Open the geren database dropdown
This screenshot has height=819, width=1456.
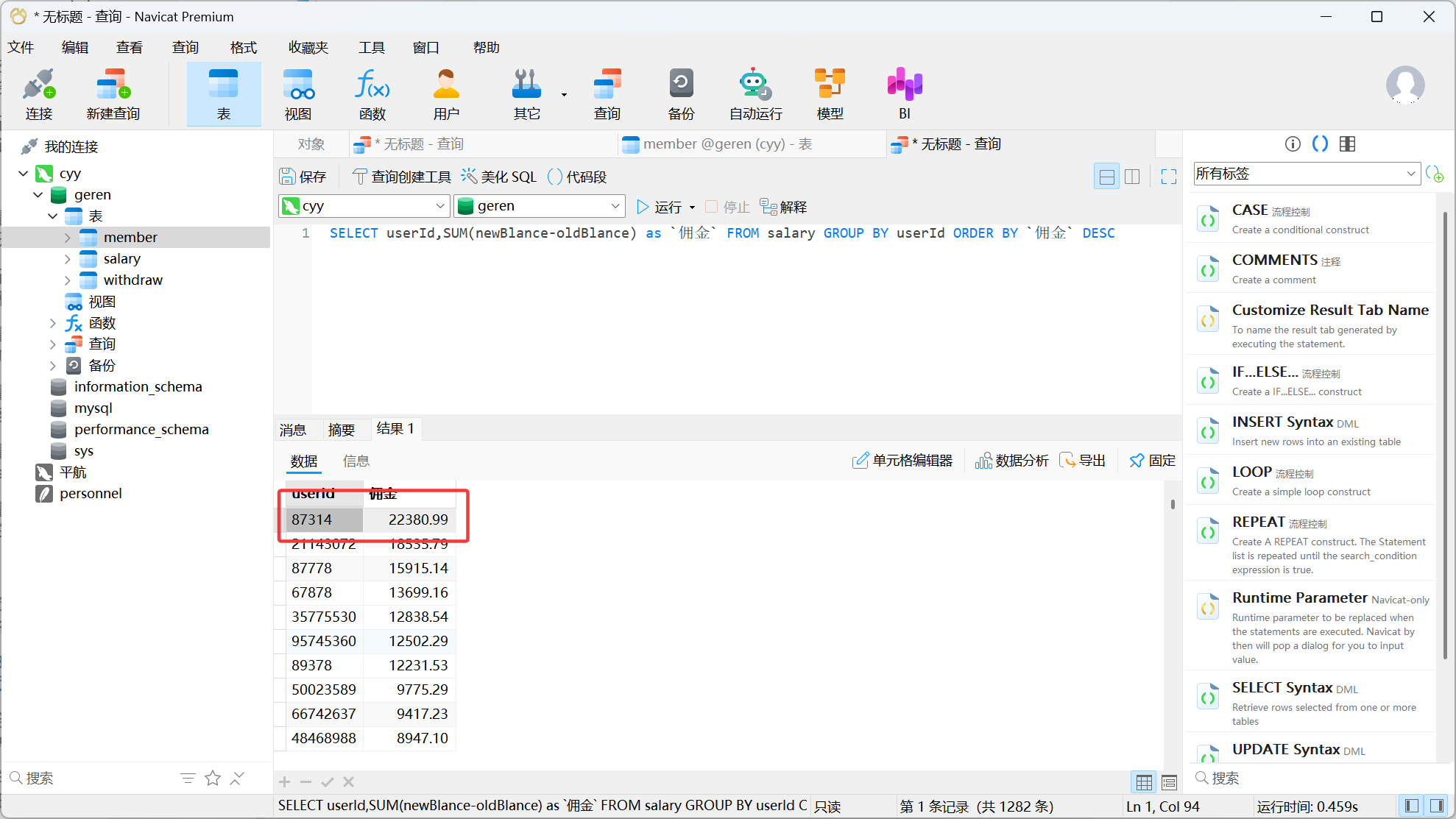pyautogui.click(x=615, y=206)
